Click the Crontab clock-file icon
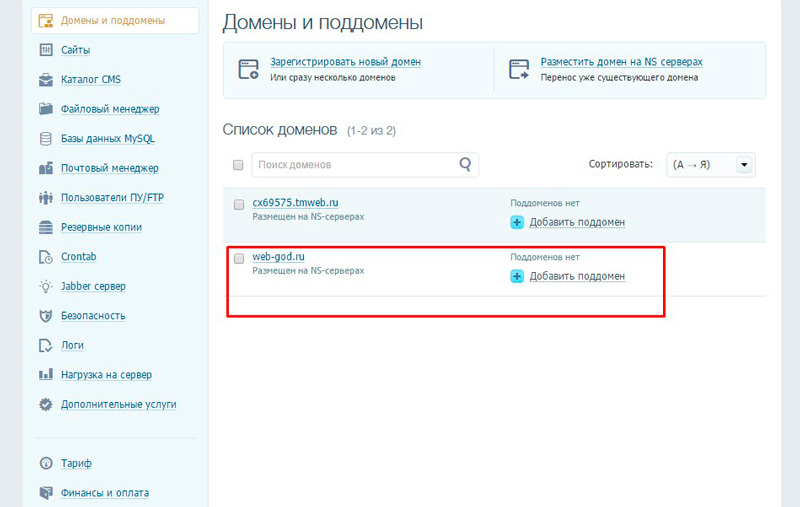 [46, 257]
